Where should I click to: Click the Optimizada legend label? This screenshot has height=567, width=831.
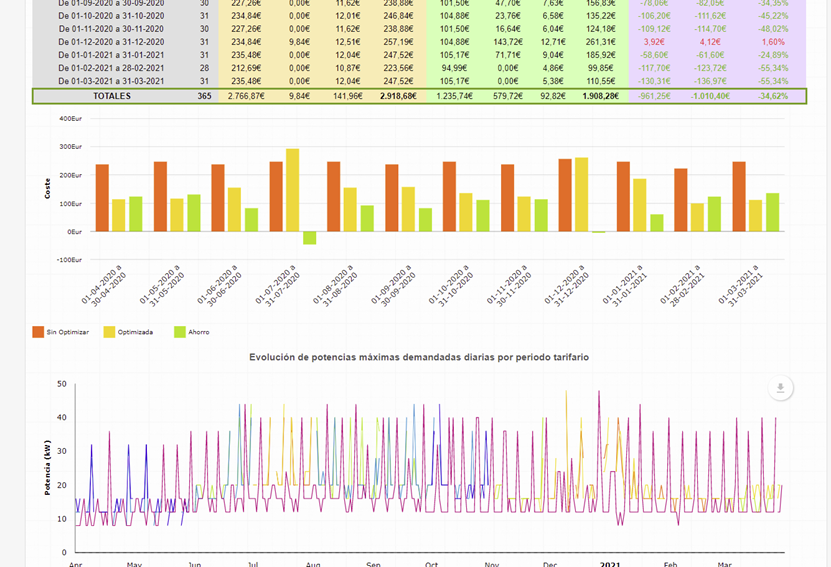tap(135, 332)
